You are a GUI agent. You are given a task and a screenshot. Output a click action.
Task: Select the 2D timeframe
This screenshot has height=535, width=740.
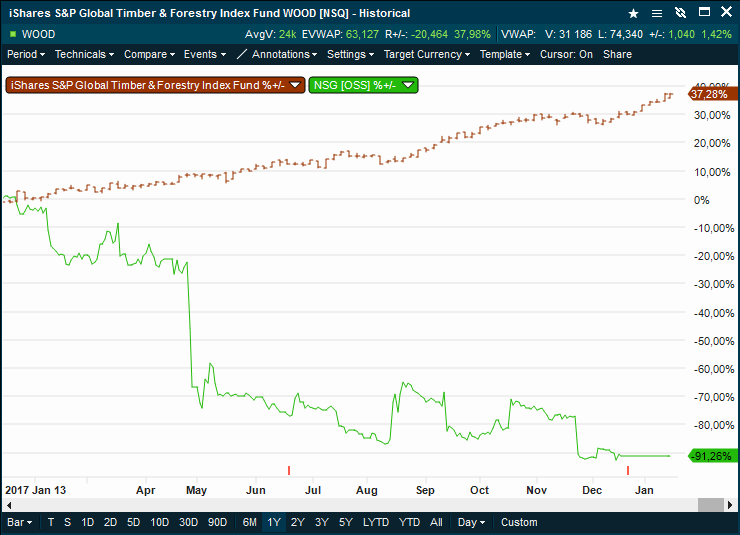coord(110,522)
